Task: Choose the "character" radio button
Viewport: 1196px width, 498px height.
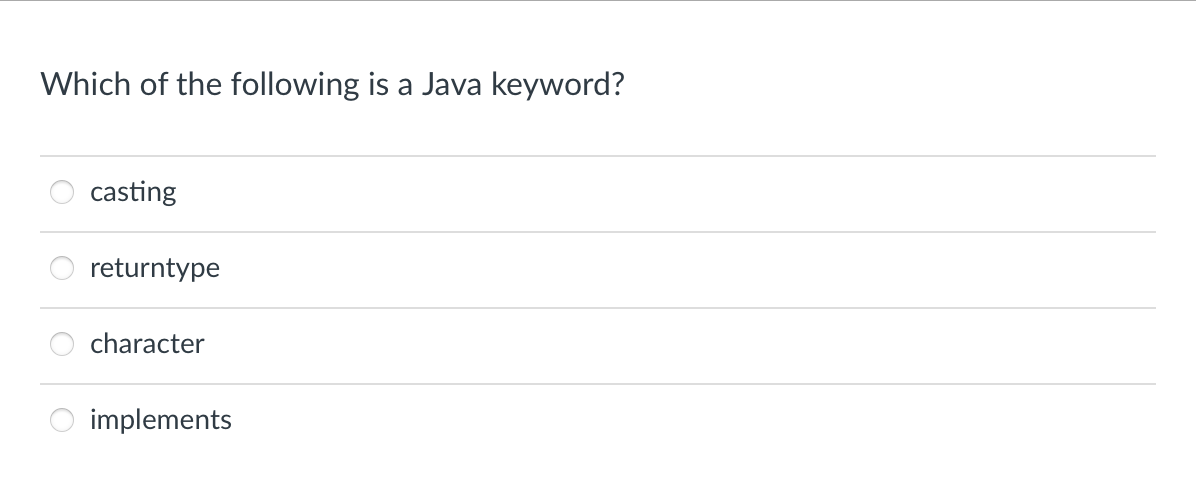Action: [63, 344]
